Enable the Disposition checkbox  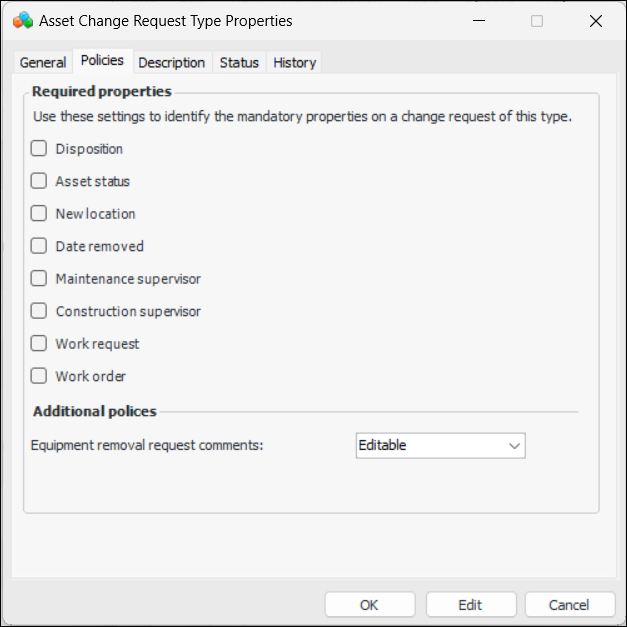pos(39,149)
